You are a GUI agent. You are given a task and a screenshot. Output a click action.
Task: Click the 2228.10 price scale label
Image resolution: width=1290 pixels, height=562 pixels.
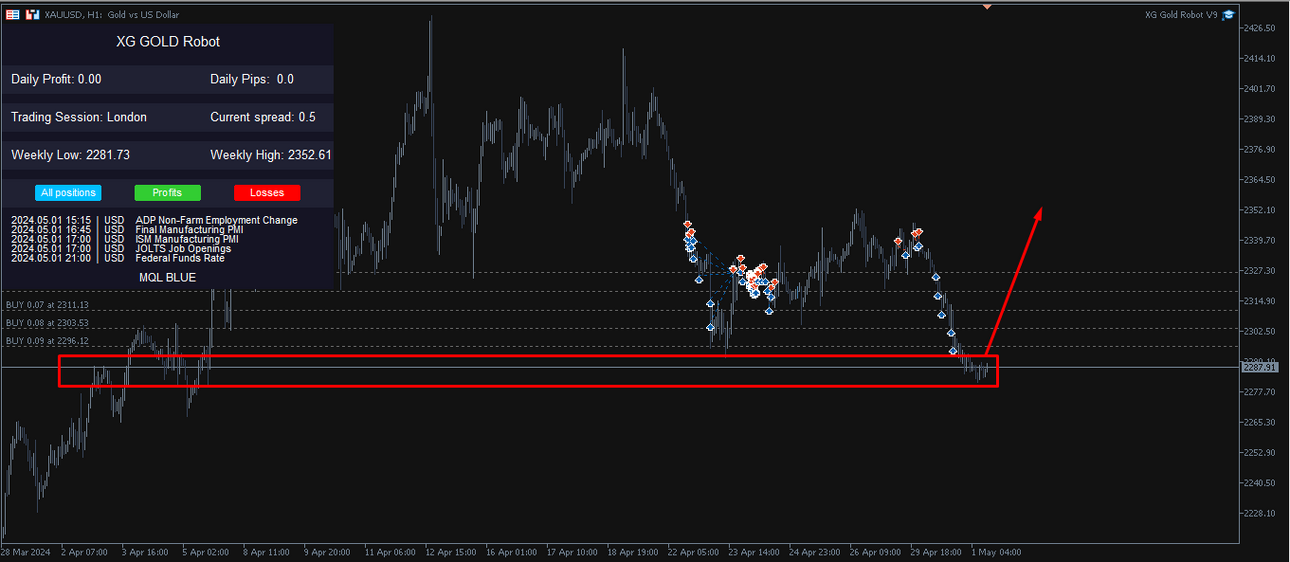click(x=1259, y=513)
